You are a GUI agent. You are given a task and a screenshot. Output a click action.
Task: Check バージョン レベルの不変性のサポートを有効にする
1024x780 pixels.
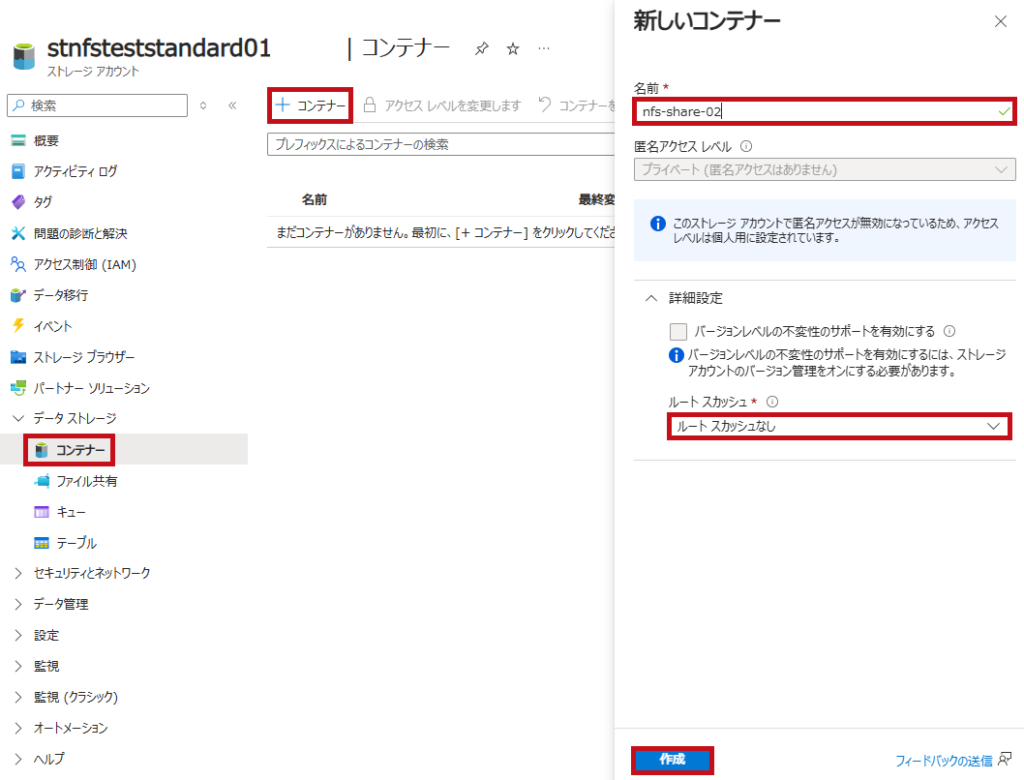(679, 332)
